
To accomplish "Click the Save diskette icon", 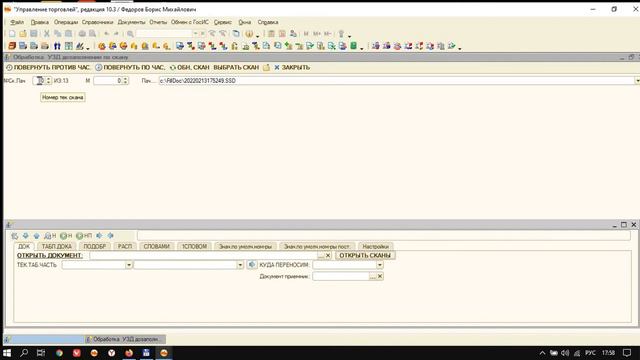I will pyautogui.click(x=34, y=34).
